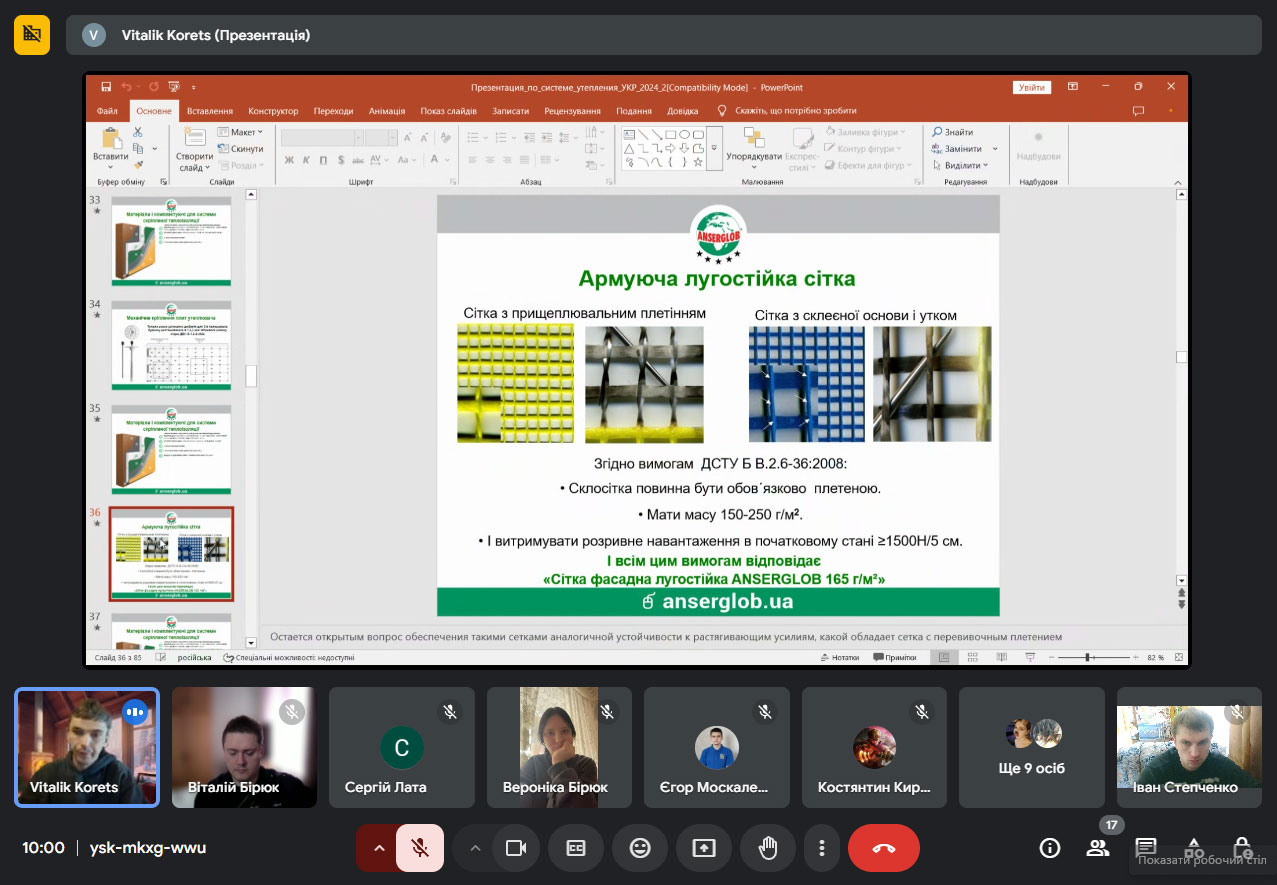This screenshot has height=885, width=1277.
Task: Click the fit slide to window icon
Action: (1178, 657)
